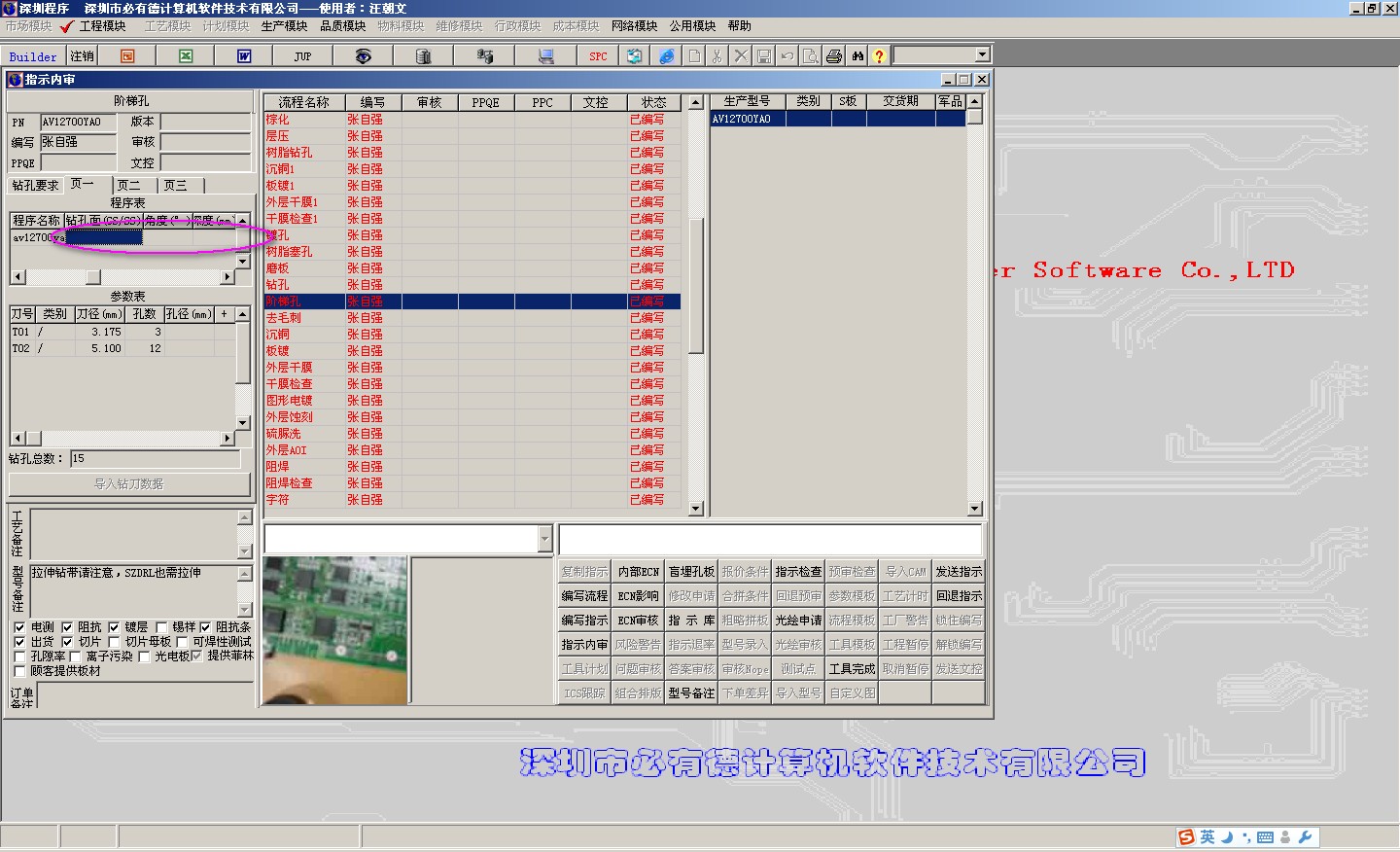Viewport: 1400px width, 852px height.
Task: Click the 内部ECN button
Action: tap(639, 572)
